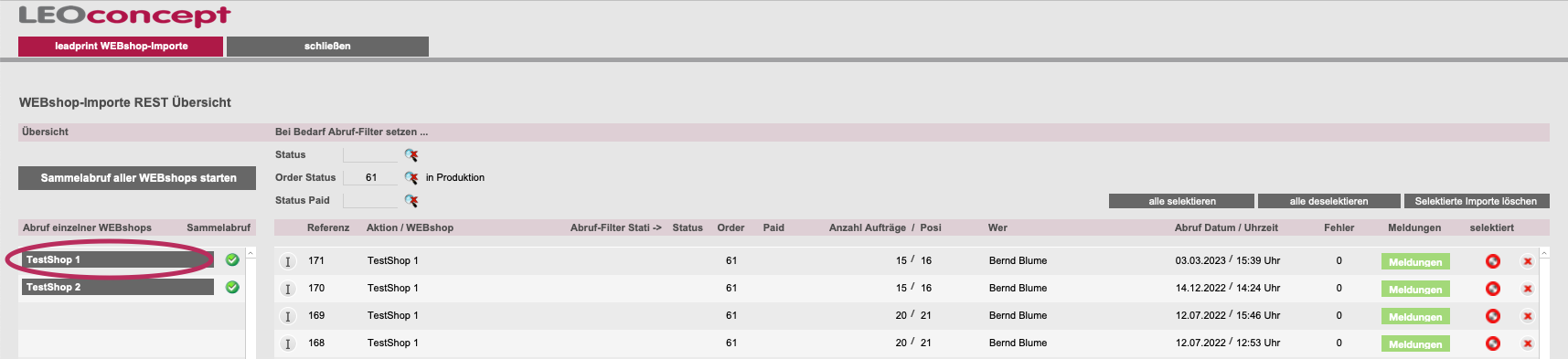
Task: Open info icon for import 171
Action: coord(288,261)
